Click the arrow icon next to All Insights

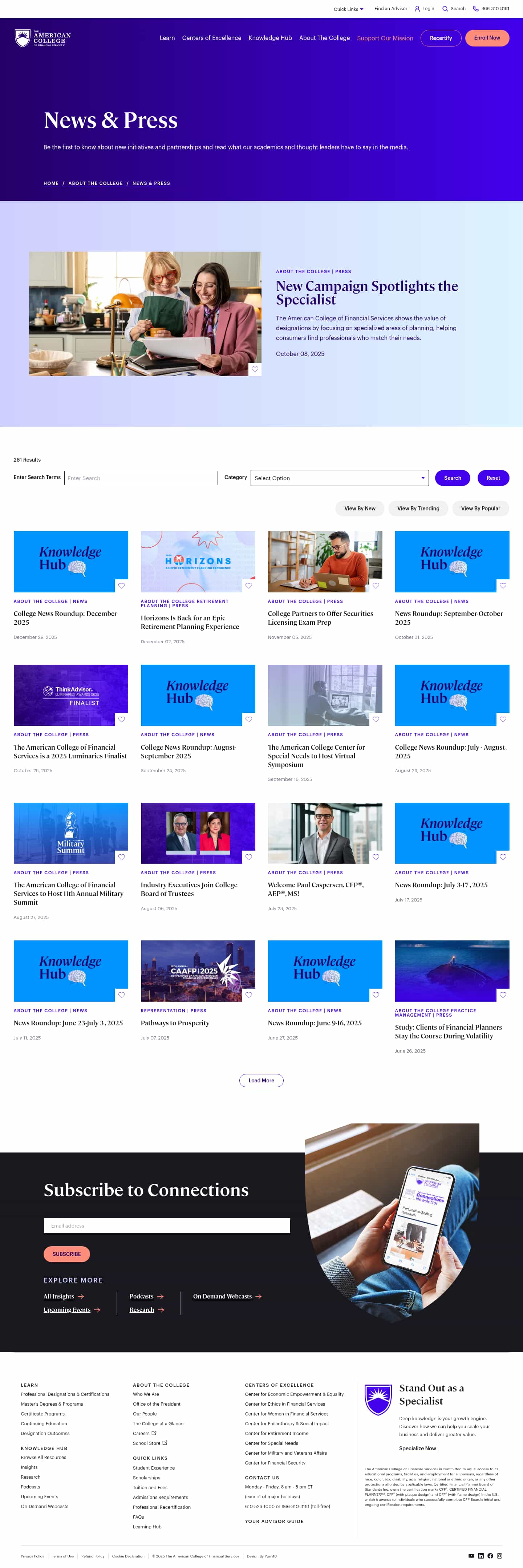point(81,1297)
